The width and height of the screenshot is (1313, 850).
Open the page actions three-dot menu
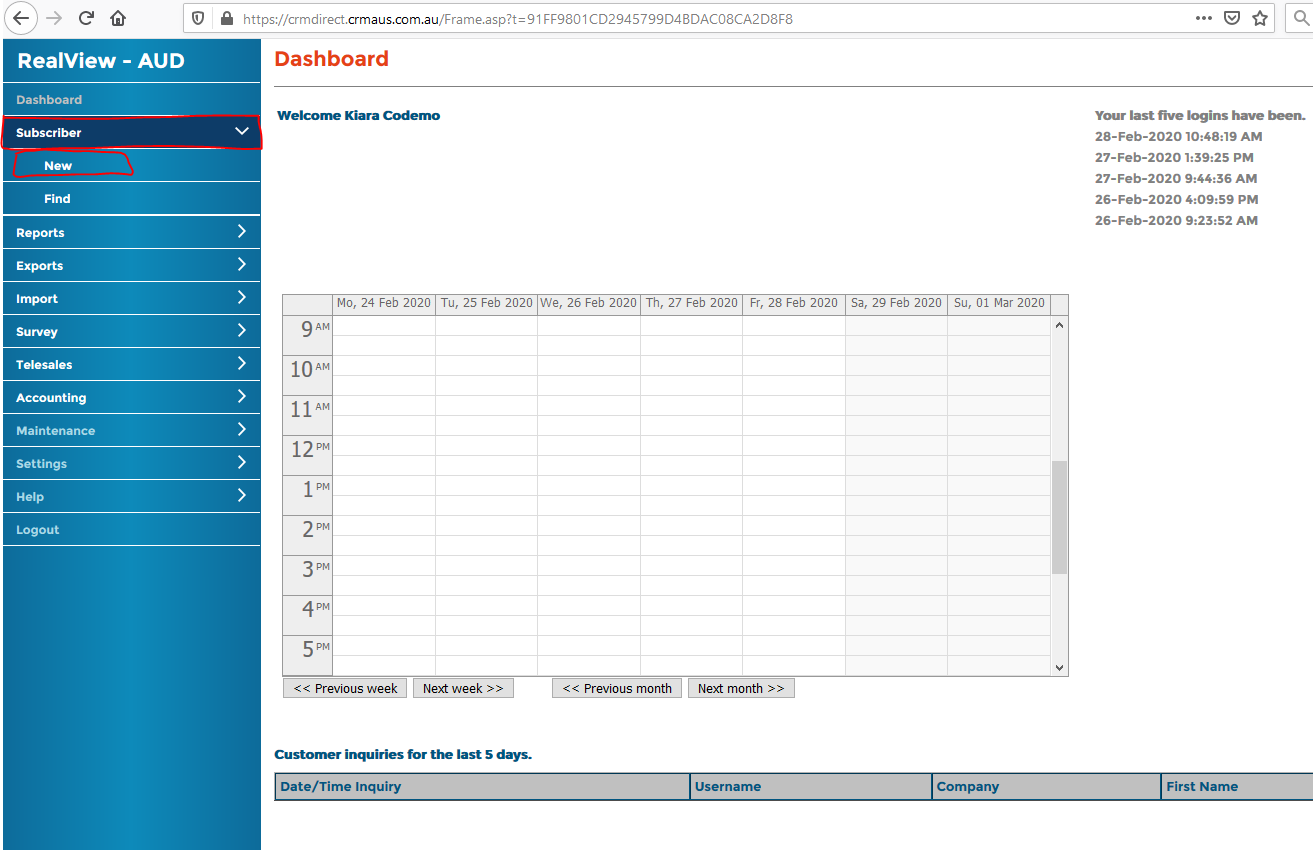click(1204, 18)
